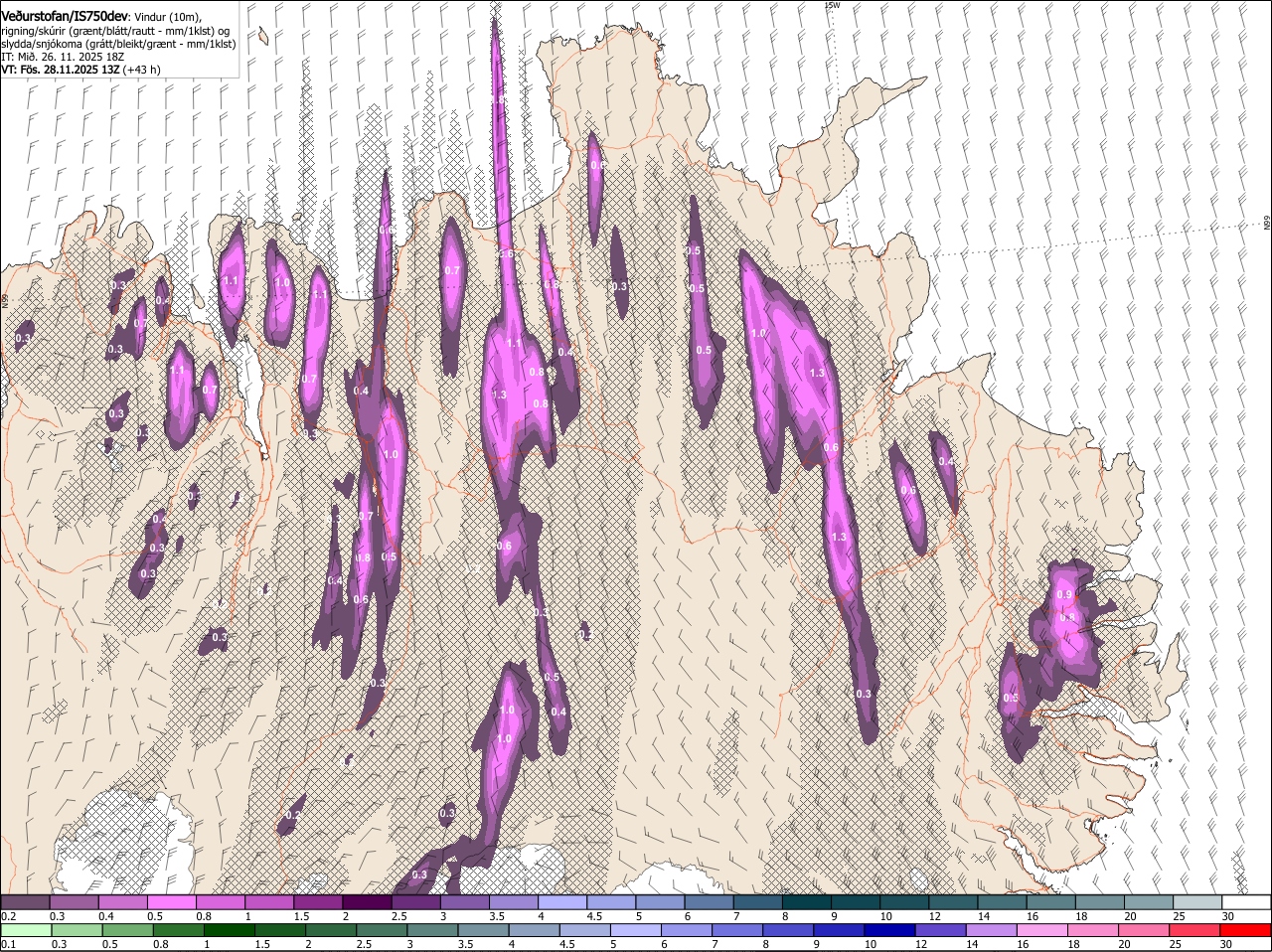Pick the snow scale swatch starting at 6
The height and width of the screenshot is (952, 1272).
point(709,902)
